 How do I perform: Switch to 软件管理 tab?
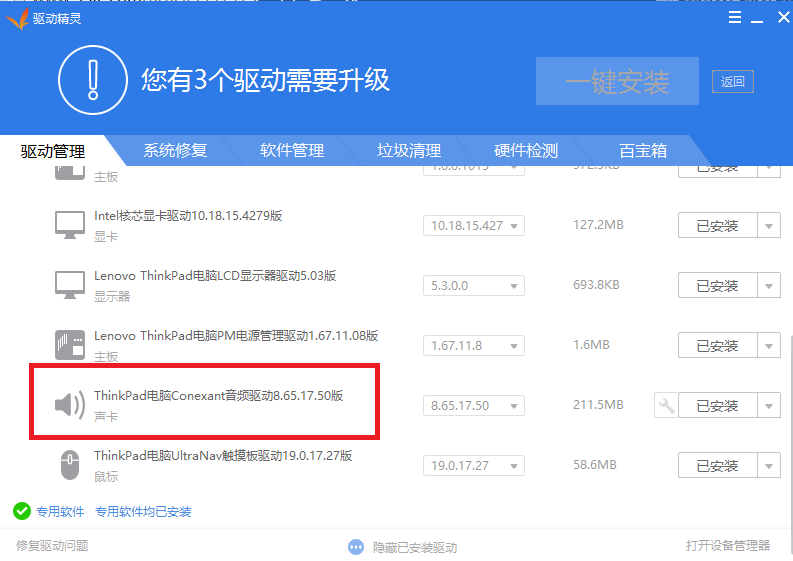pos(292,150)
